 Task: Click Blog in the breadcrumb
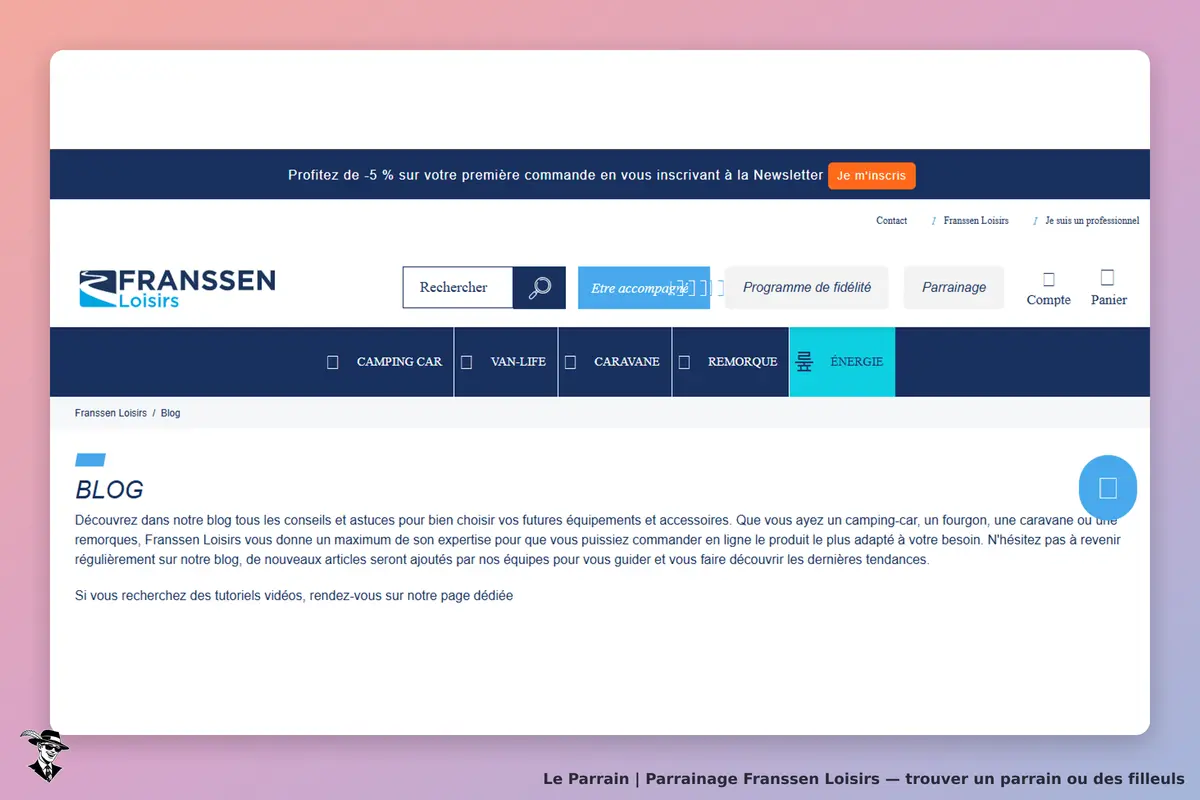[171, 413]
